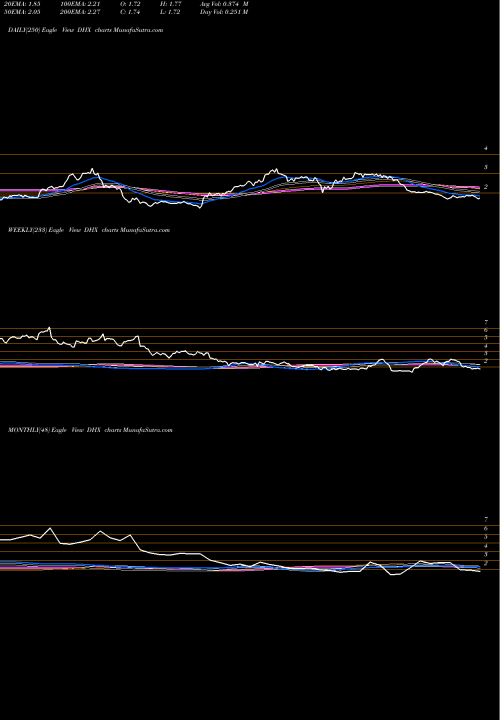500x720 pixels.
Task: Click the 3 axis label on daily chart
Action: [485, 168]
